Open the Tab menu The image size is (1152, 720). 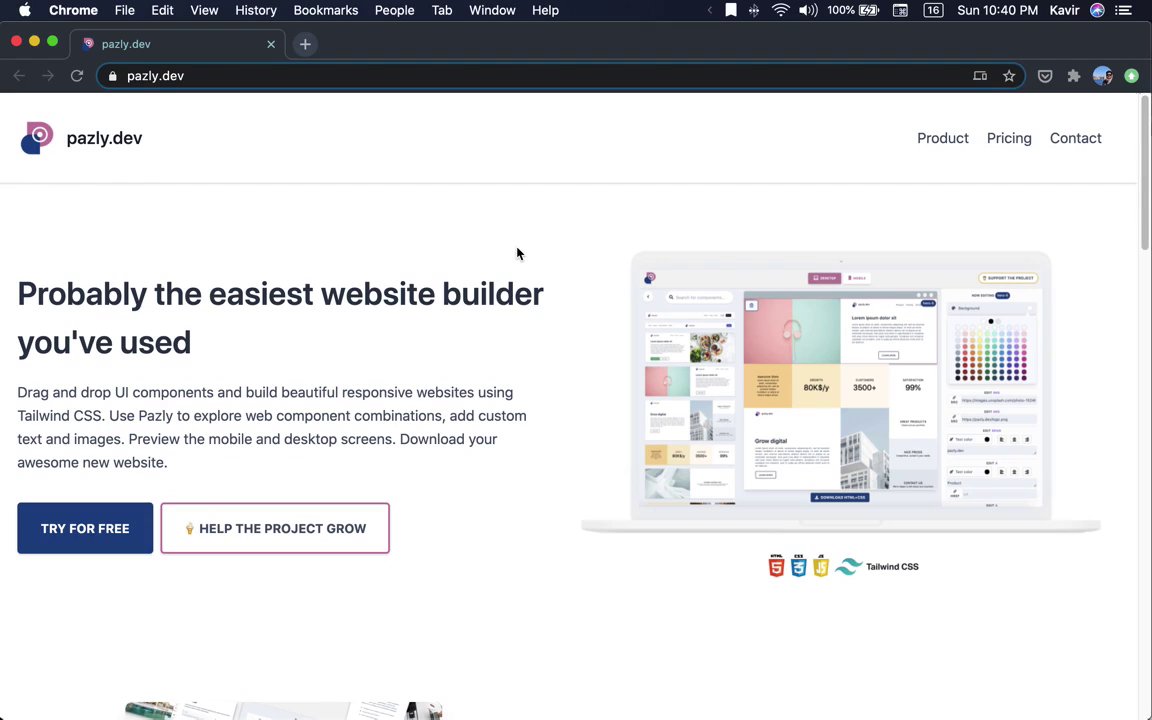(x=442, y=10)
